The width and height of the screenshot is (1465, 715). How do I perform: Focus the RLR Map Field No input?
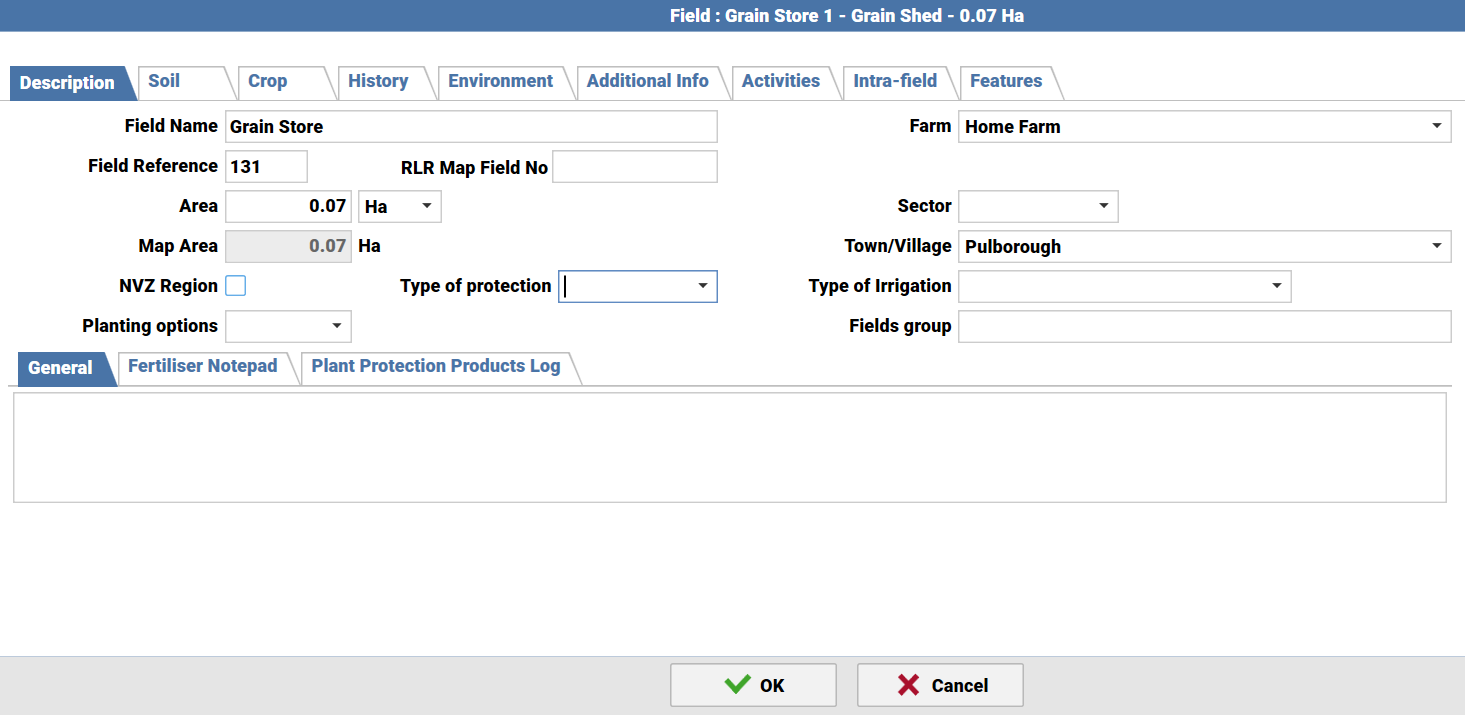pos(634,167)
